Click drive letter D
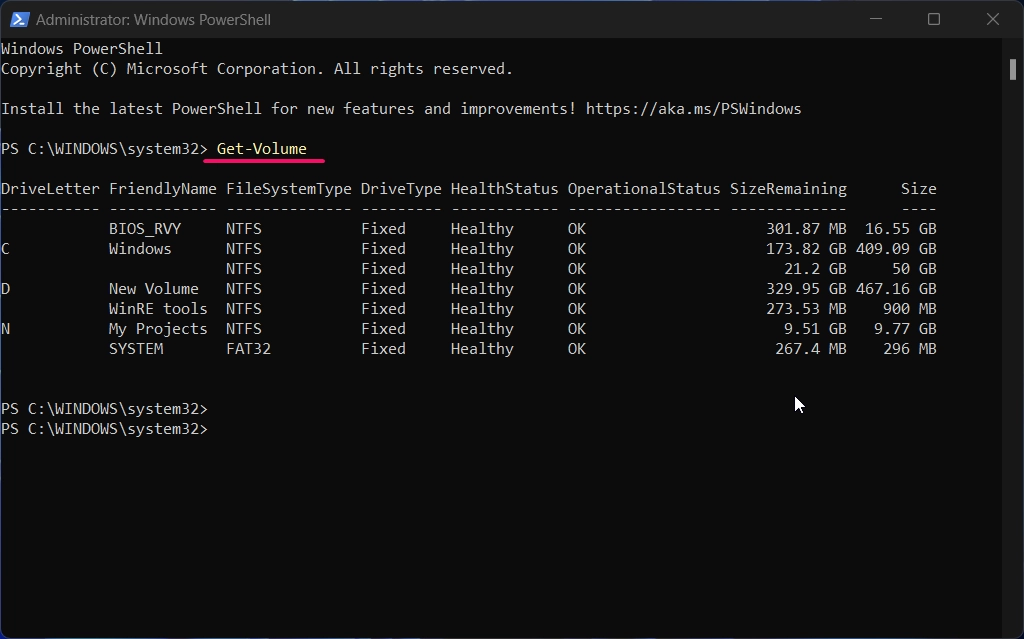This screenshot has width=1024, height=639. (x=5, y=289)
